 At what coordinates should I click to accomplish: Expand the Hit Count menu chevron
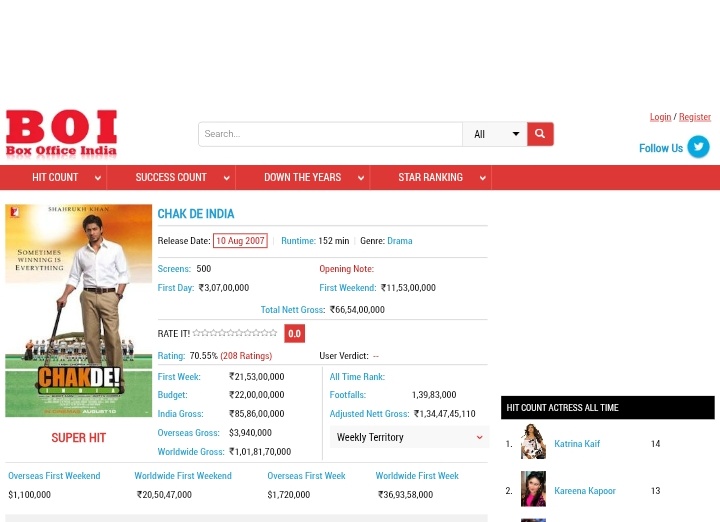(x=97, y=178)
